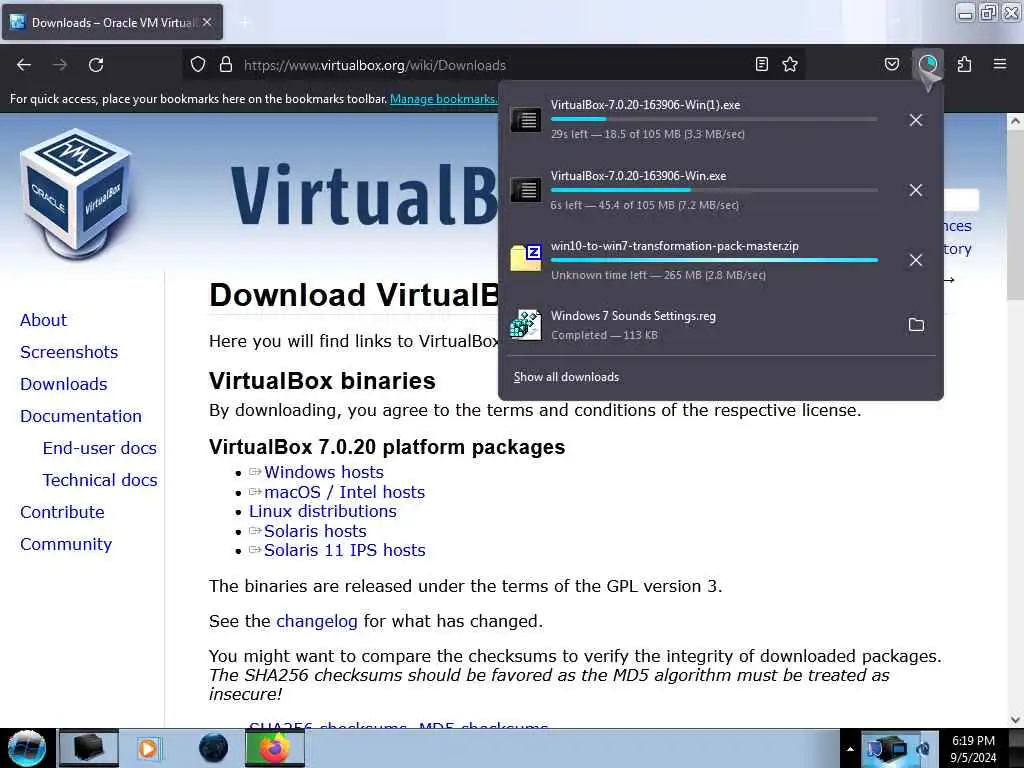Open Documentation in the sidebar
The width and height of the screenshot is (1024, 768).
pos(81,416)
